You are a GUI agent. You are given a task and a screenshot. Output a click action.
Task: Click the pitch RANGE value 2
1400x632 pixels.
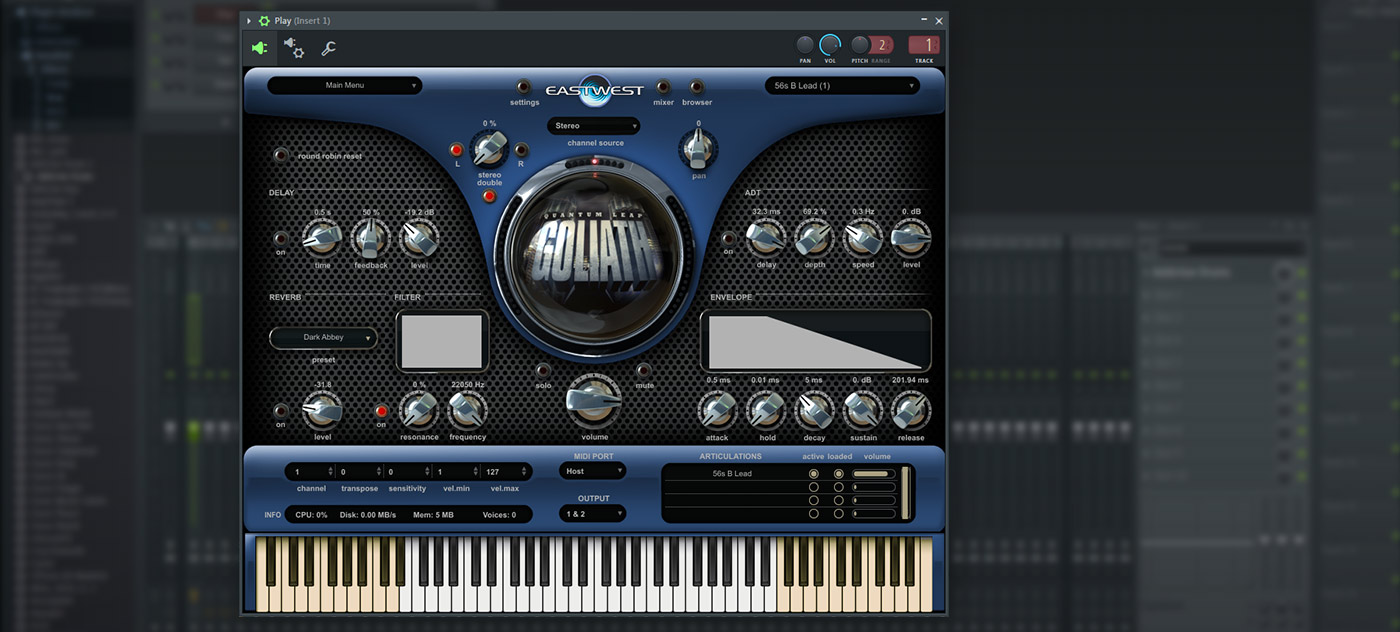pyautogui.click(x=881, y=45)
